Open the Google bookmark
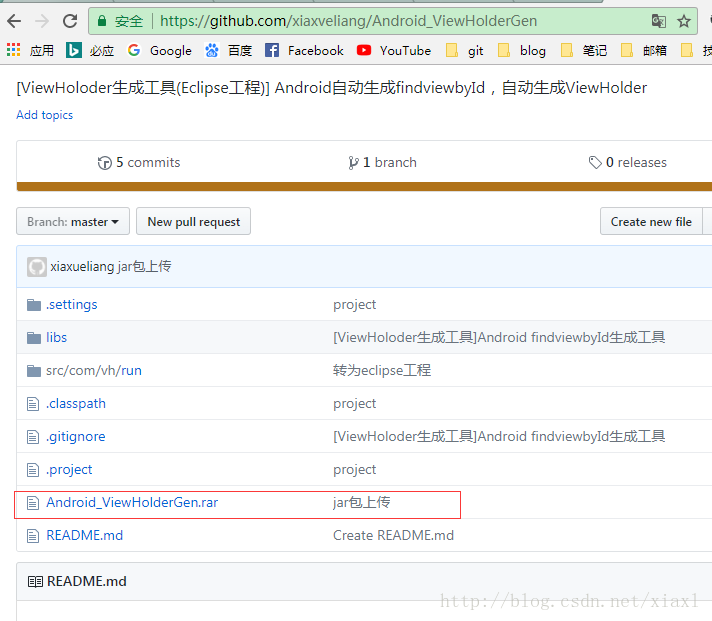The width and height of the screenshot is (712, 621). click(160, 50)
